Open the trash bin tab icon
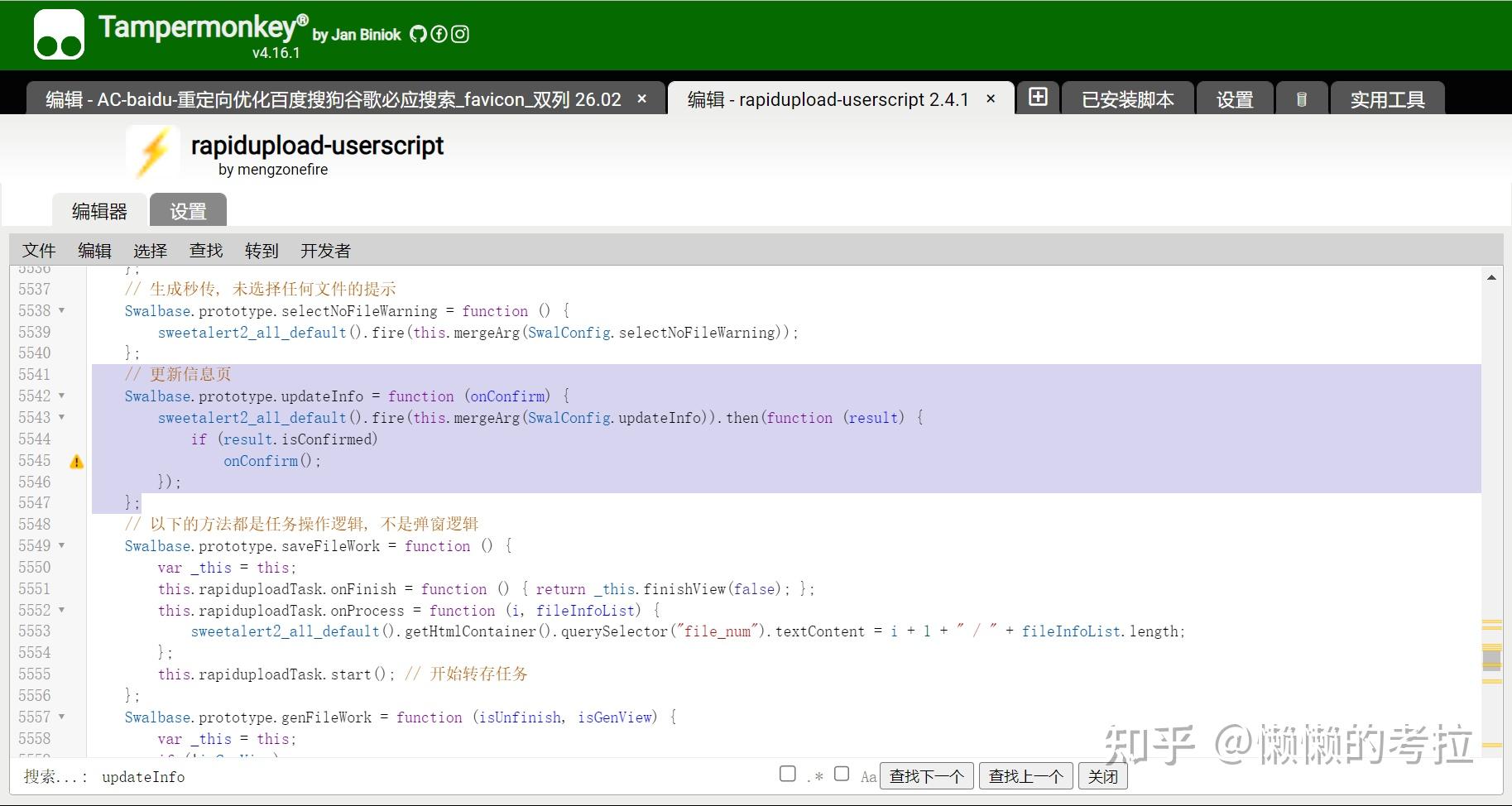Screen dimensions: 1512x806 (x=1301, y=99)
